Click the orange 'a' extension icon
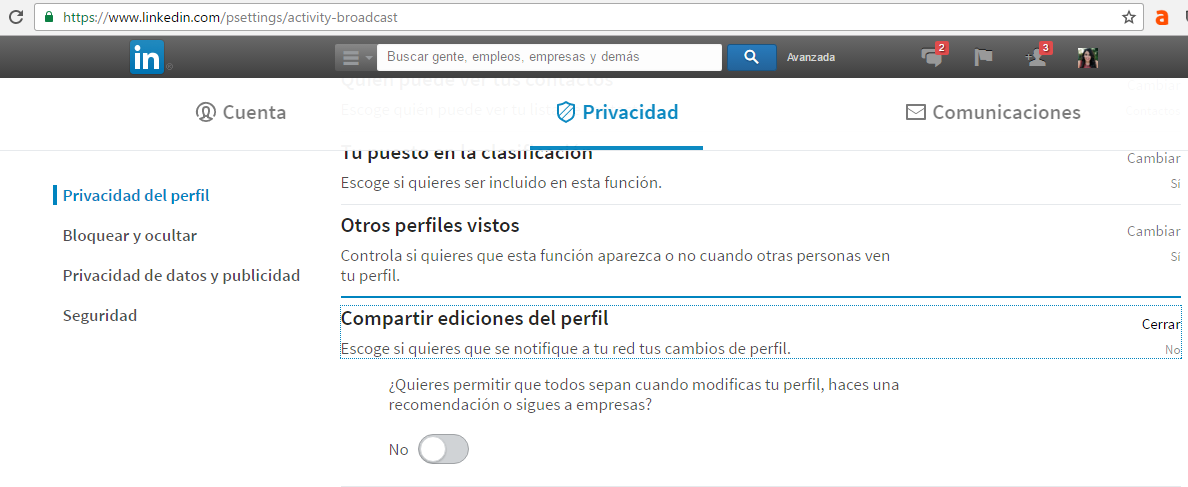The image size is (1188, 487). 1161,17
